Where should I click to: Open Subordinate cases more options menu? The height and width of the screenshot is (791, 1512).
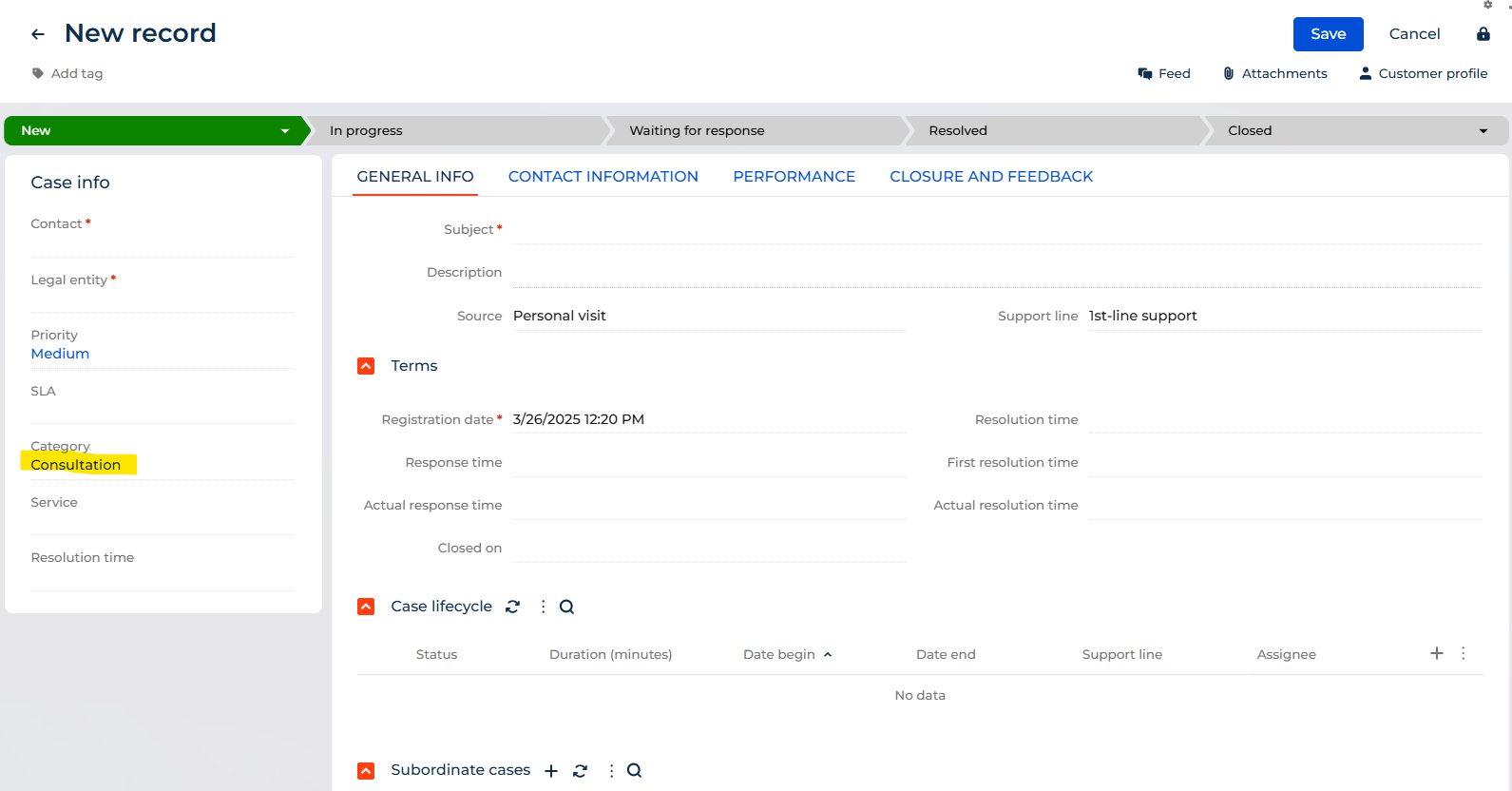point(611,771)
